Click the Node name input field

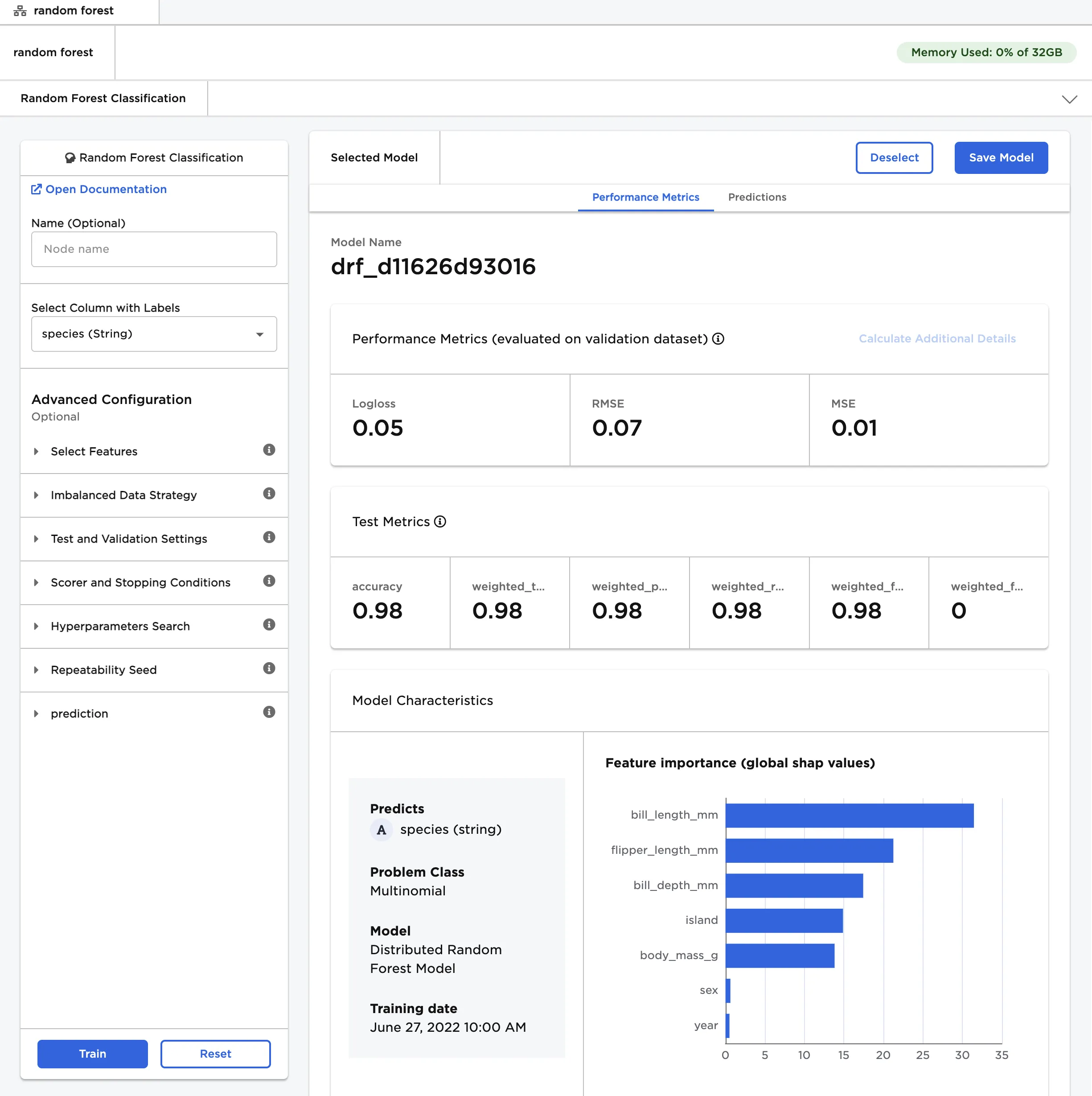[154, 249]
